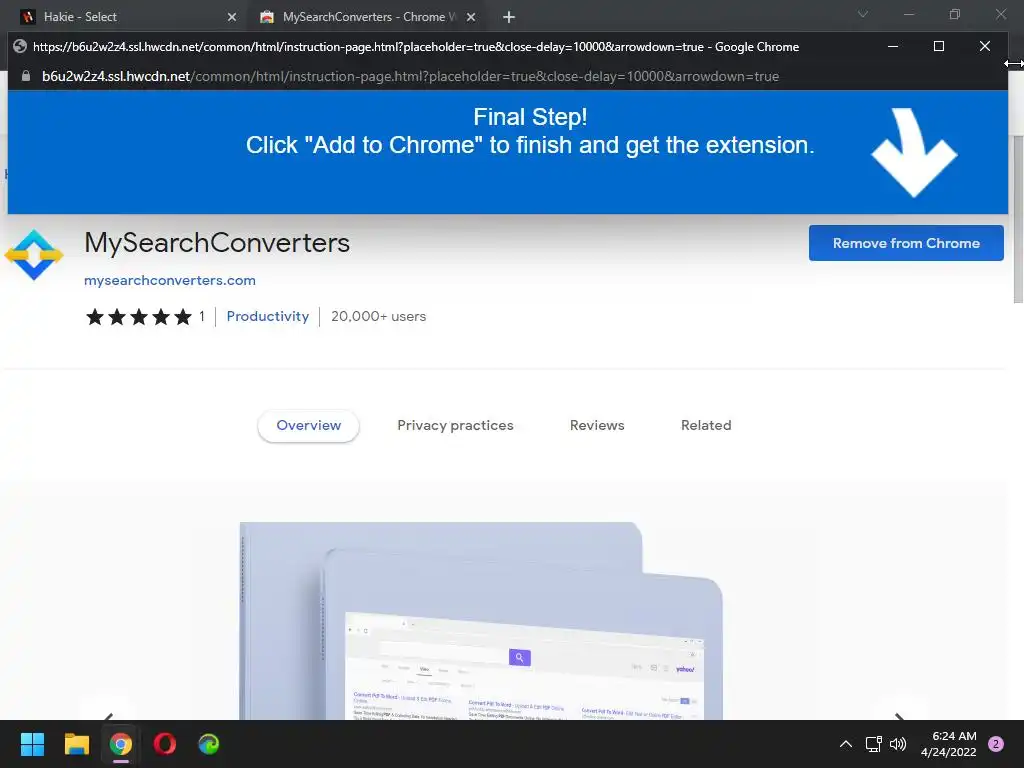The height and width of the screenshot is (768, 1024).
Task: Click the page vertical scrollbar
Action: (x=1018, y=219)
